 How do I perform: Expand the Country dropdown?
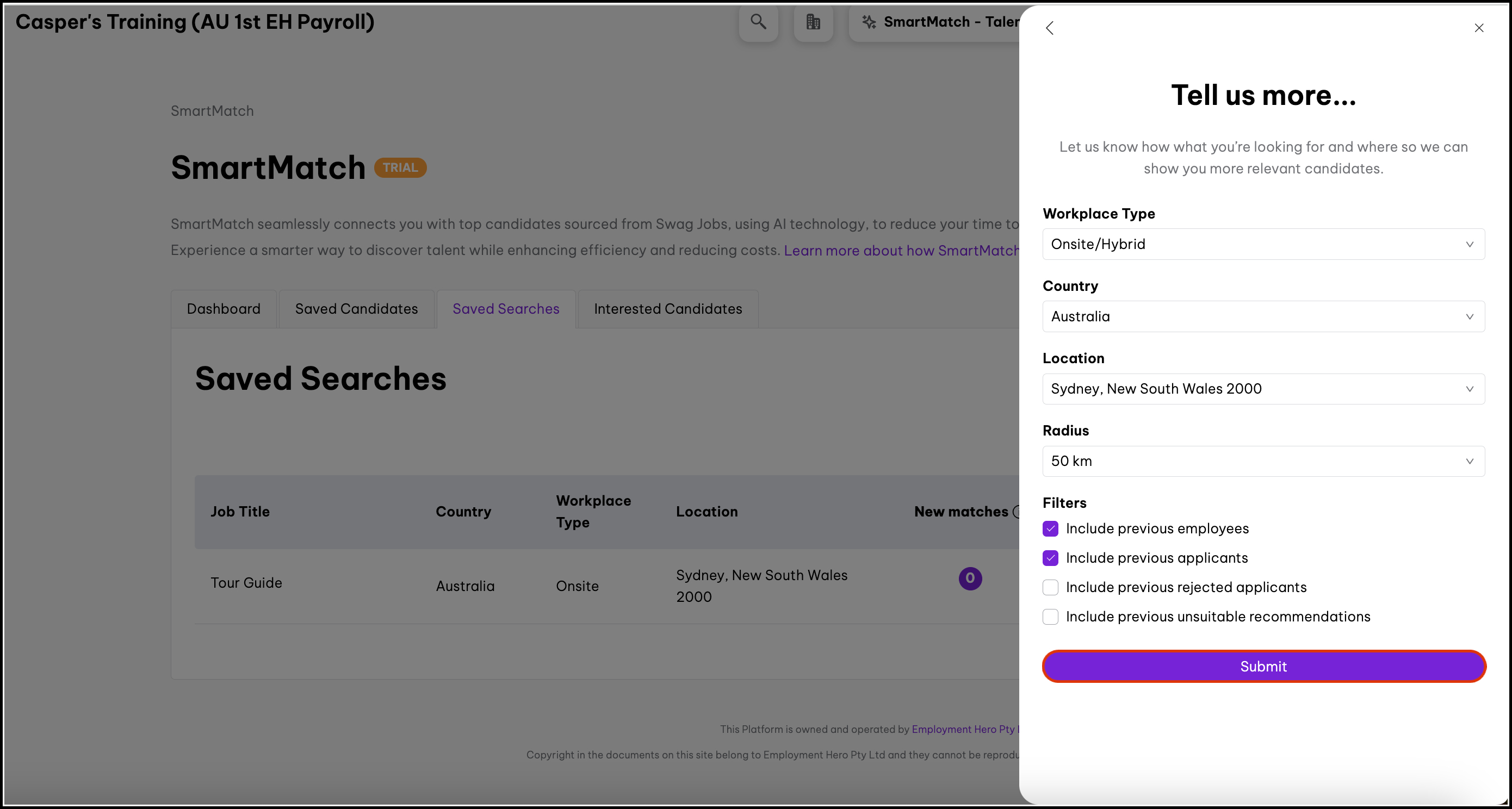tap(1263, 317)
